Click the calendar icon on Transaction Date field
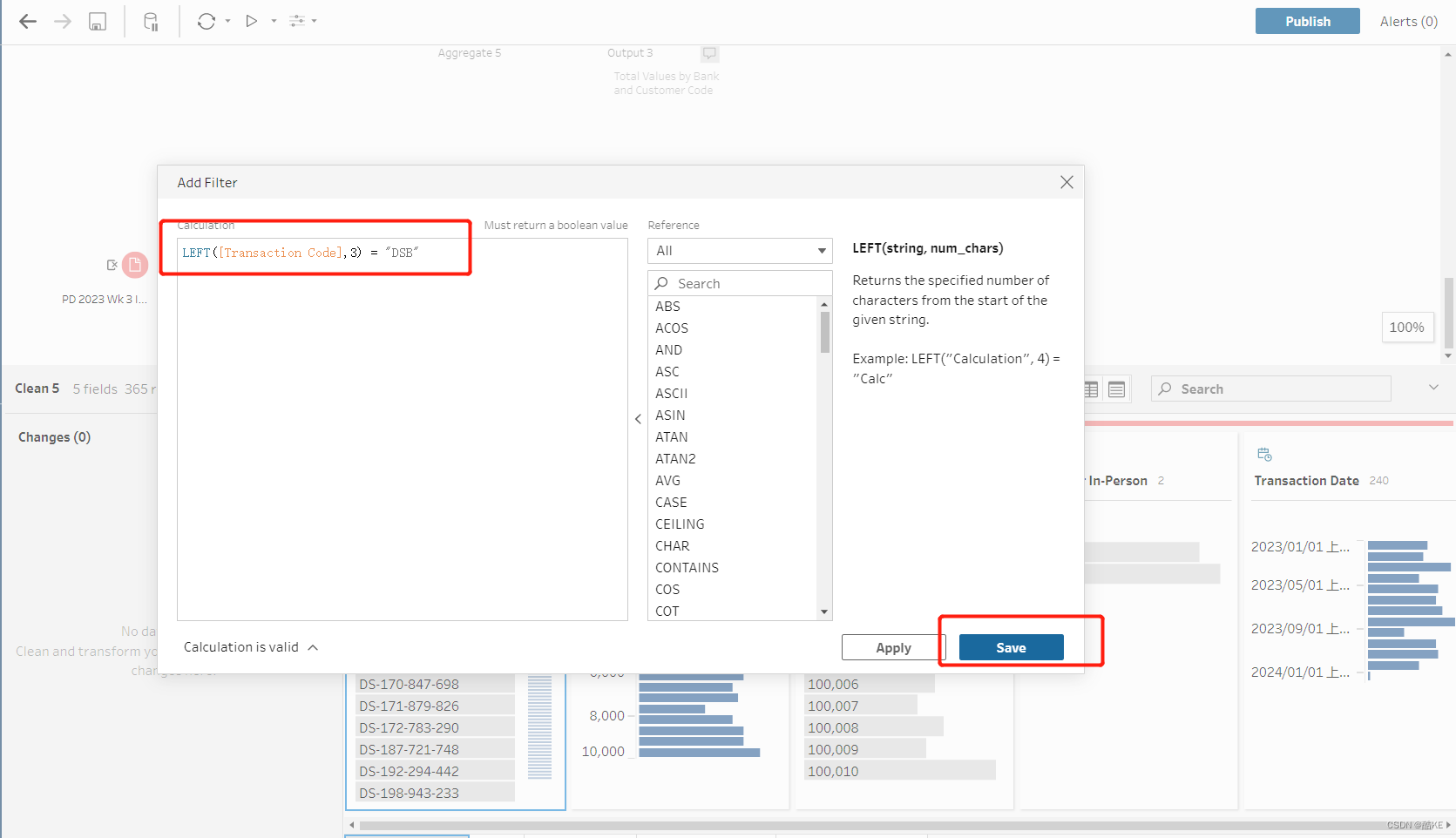 pyautogui.click(x=1264, y=454)
